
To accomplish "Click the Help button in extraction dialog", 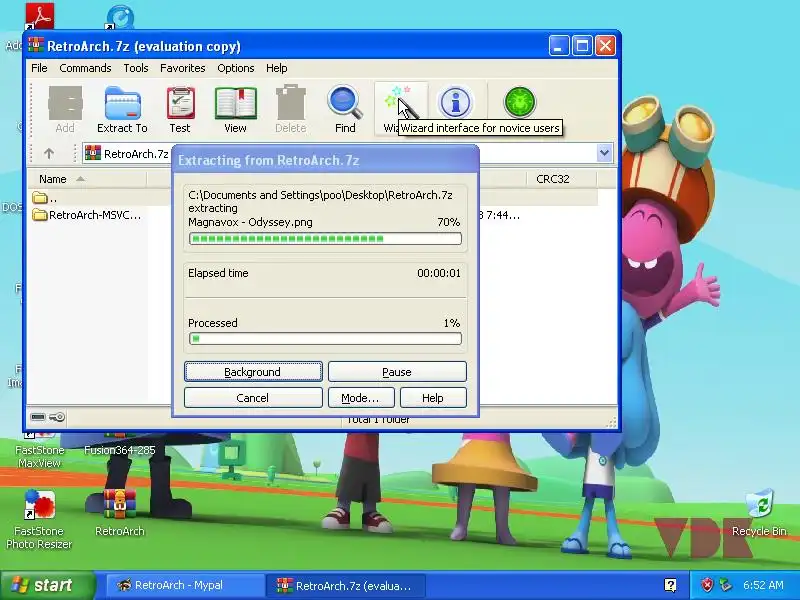I will (x=433, y=397).
